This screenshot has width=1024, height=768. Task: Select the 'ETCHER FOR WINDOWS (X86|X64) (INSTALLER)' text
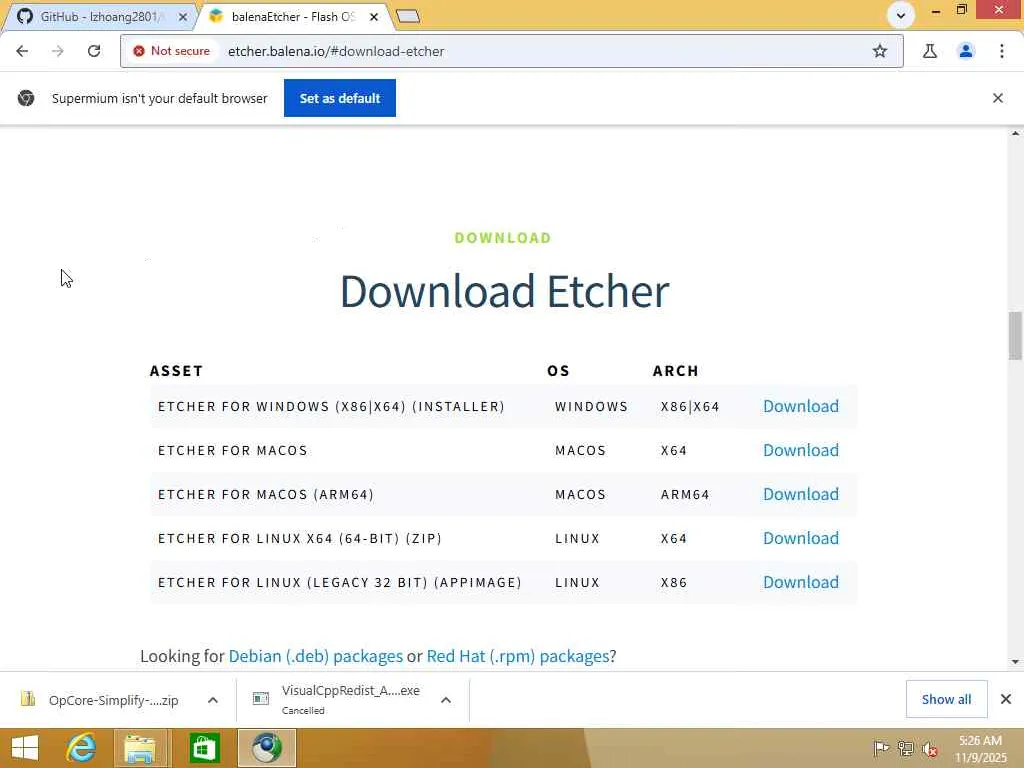pos(331,406)
